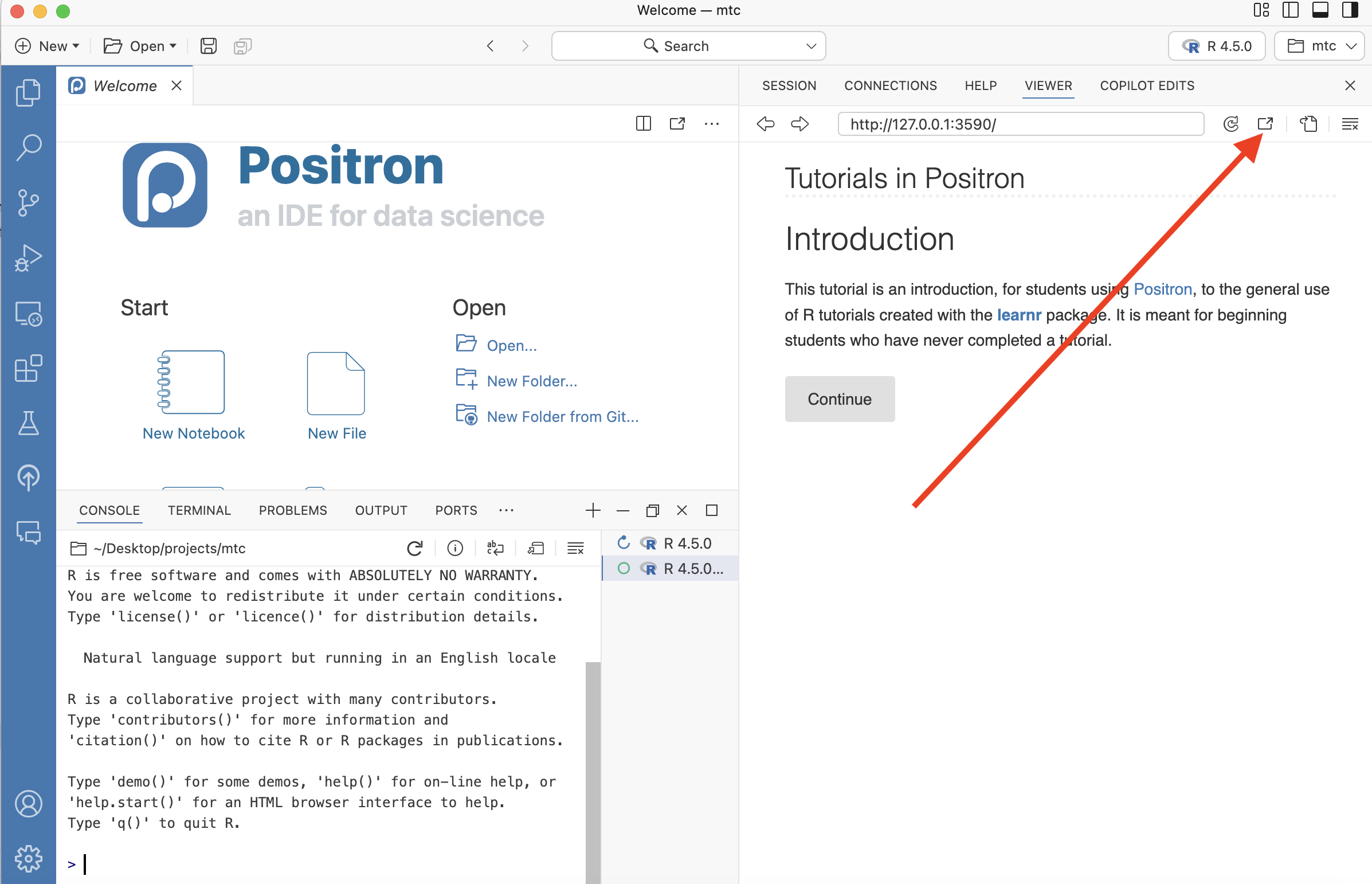Toggle the secondary side bar visibility
Viewport: 1372px width, 884px height.
1350,10
